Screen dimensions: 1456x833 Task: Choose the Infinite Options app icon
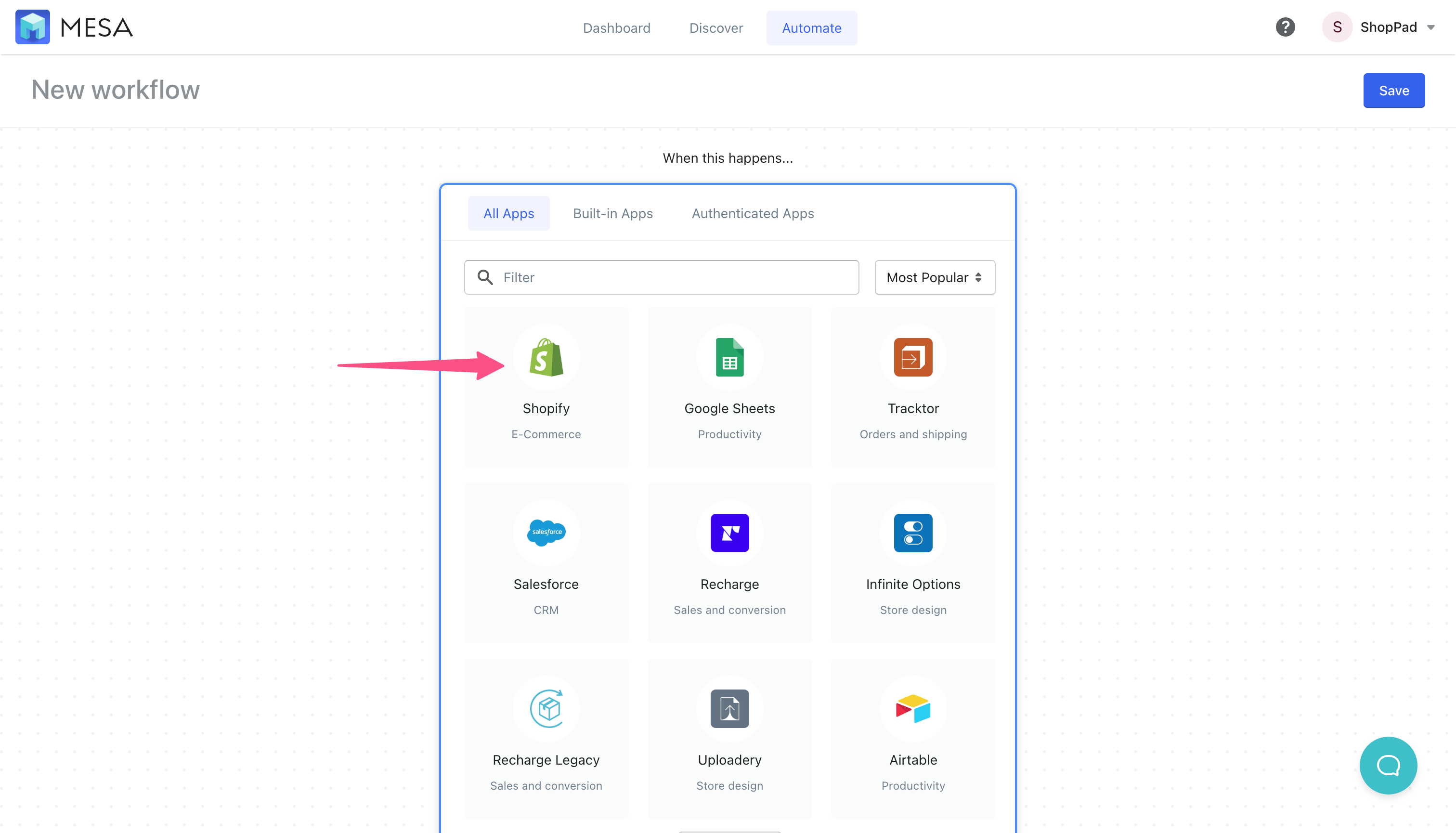[x=913, y=533]
